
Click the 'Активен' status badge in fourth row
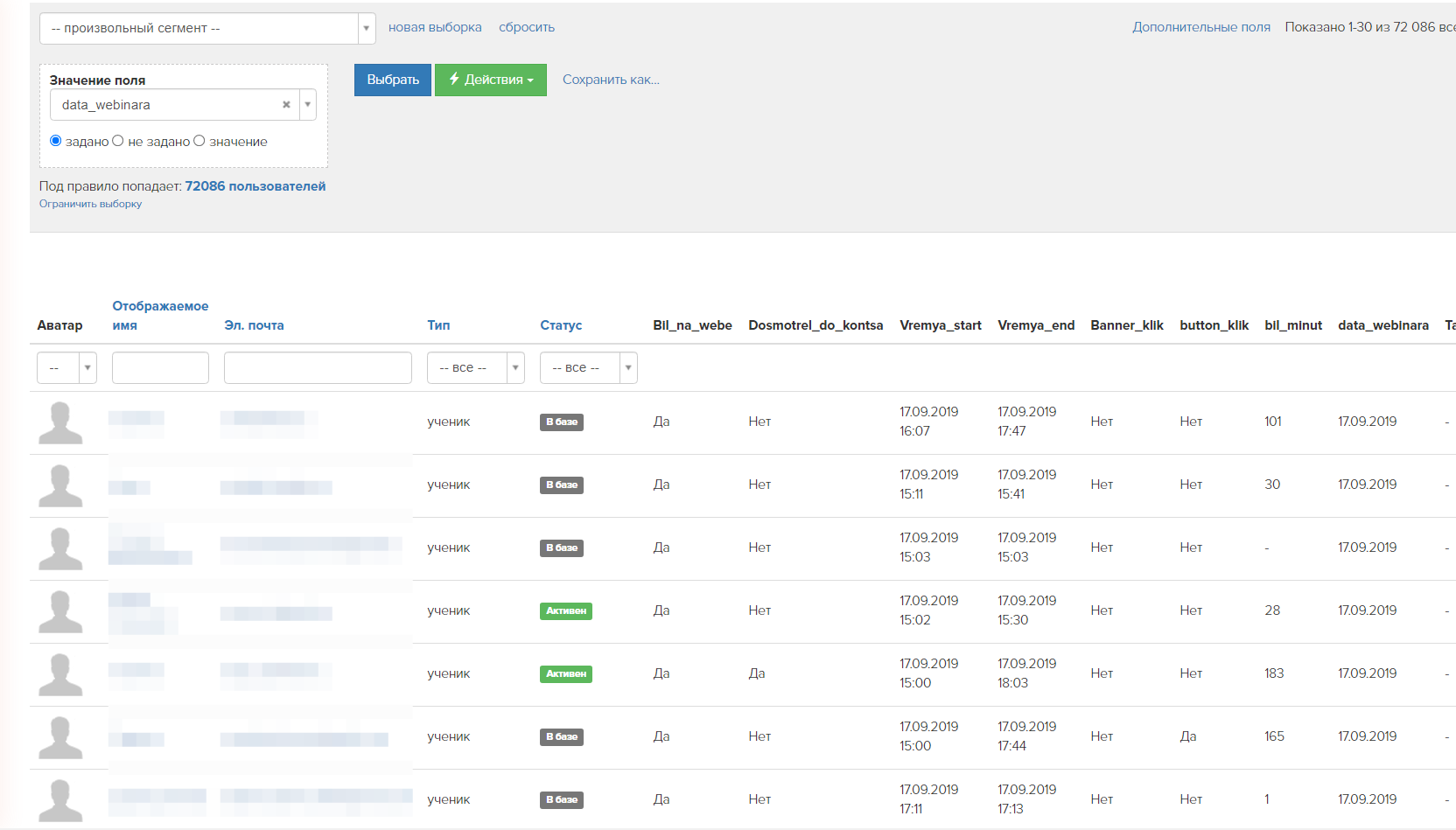pos(565,611)
